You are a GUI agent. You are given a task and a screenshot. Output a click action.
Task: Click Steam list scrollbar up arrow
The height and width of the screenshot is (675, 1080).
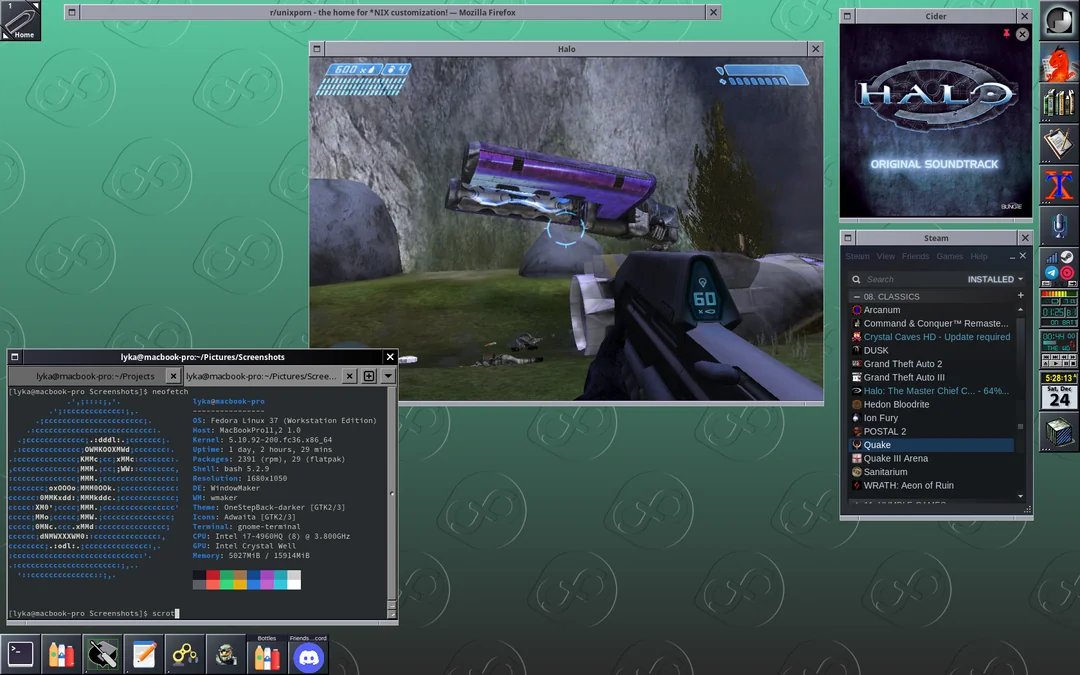[1020, 309]
